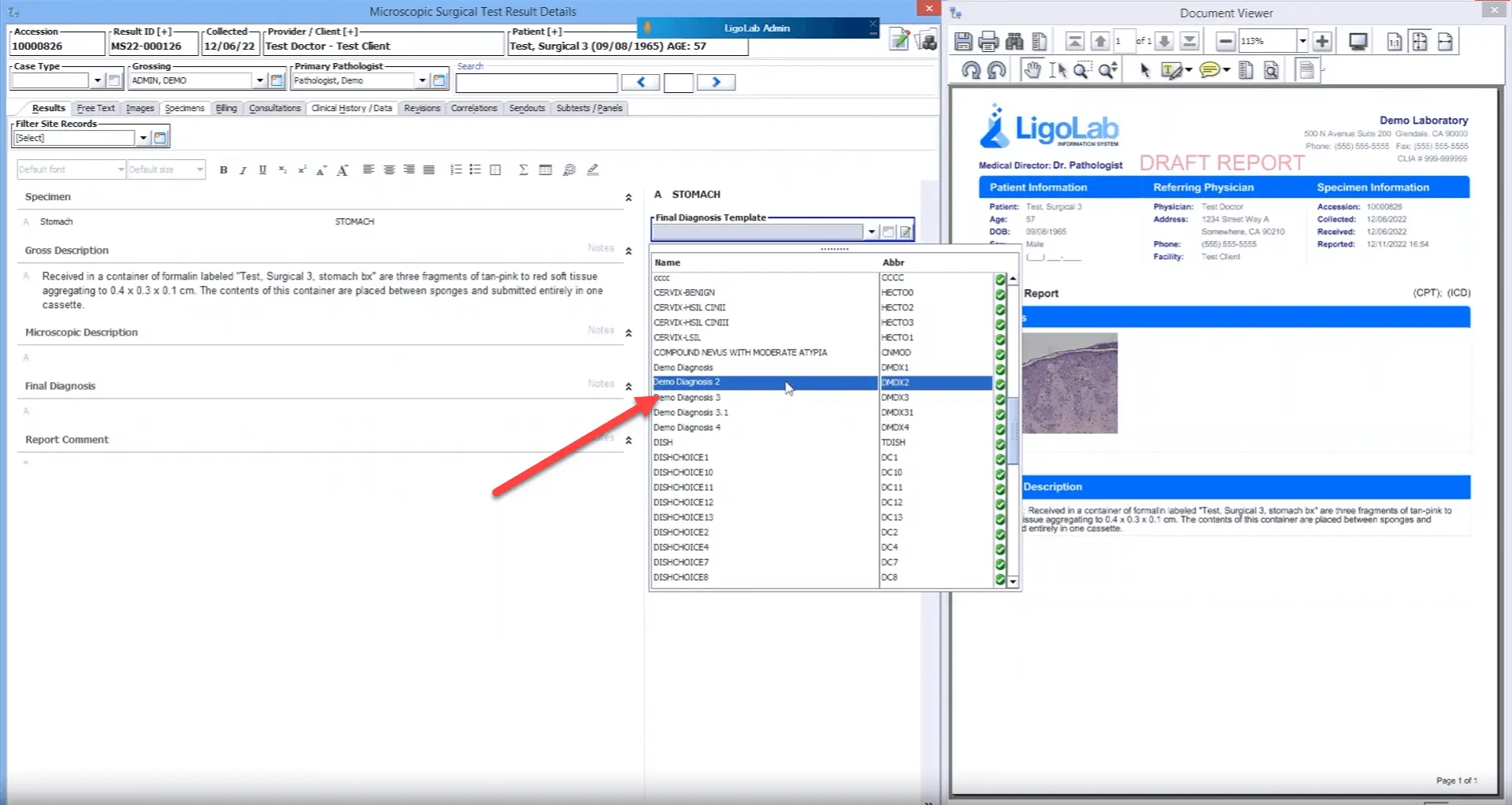
Task: Expand the Final Diagnosis Template dropdown
Action: (871, 231)
